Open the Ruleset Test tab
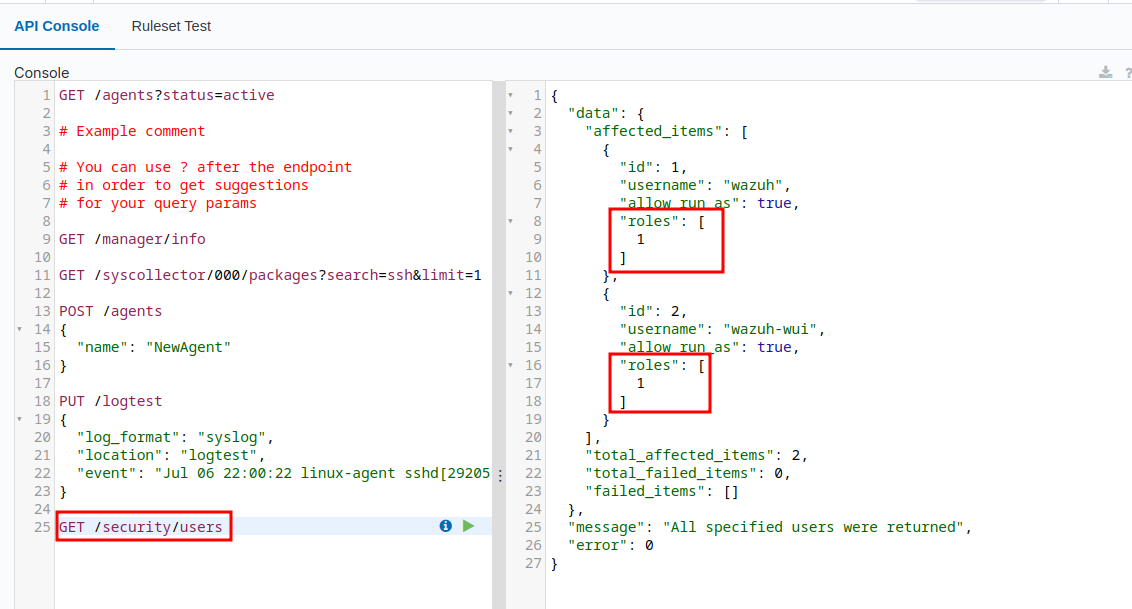 pyautogui.click(x=171, y=26)
